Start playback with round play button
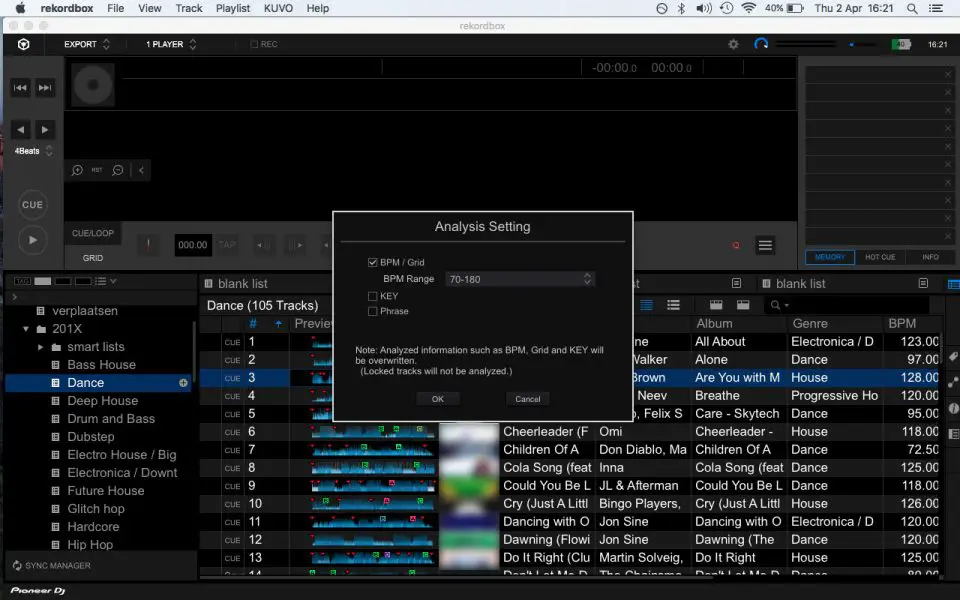Viewport: 960px width, 600px height. point(32,240)
